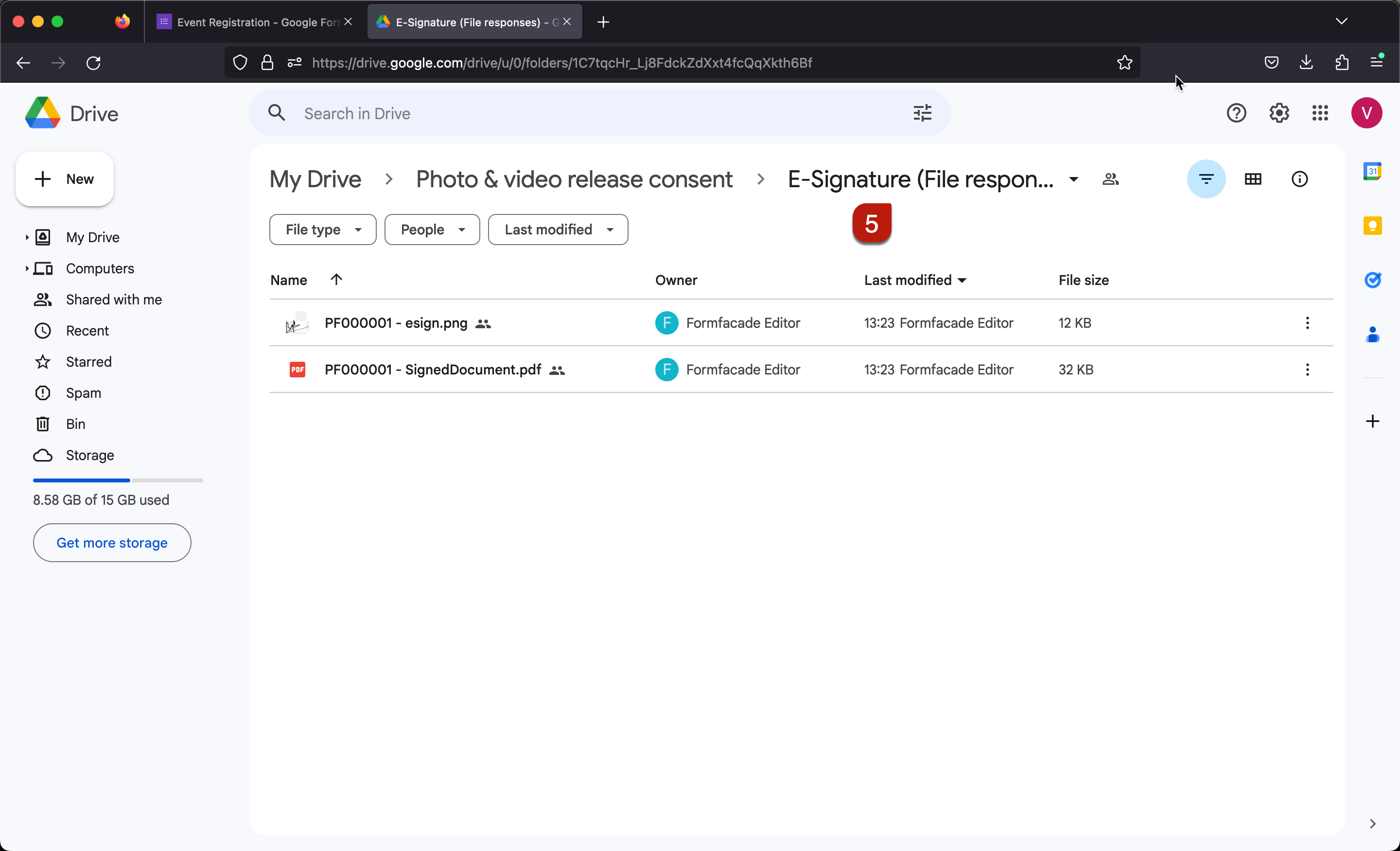The width and height of the screenshot is (1400, 851).
Task: Open Google Keep in the side panel
Action: tap(1373, 226)
